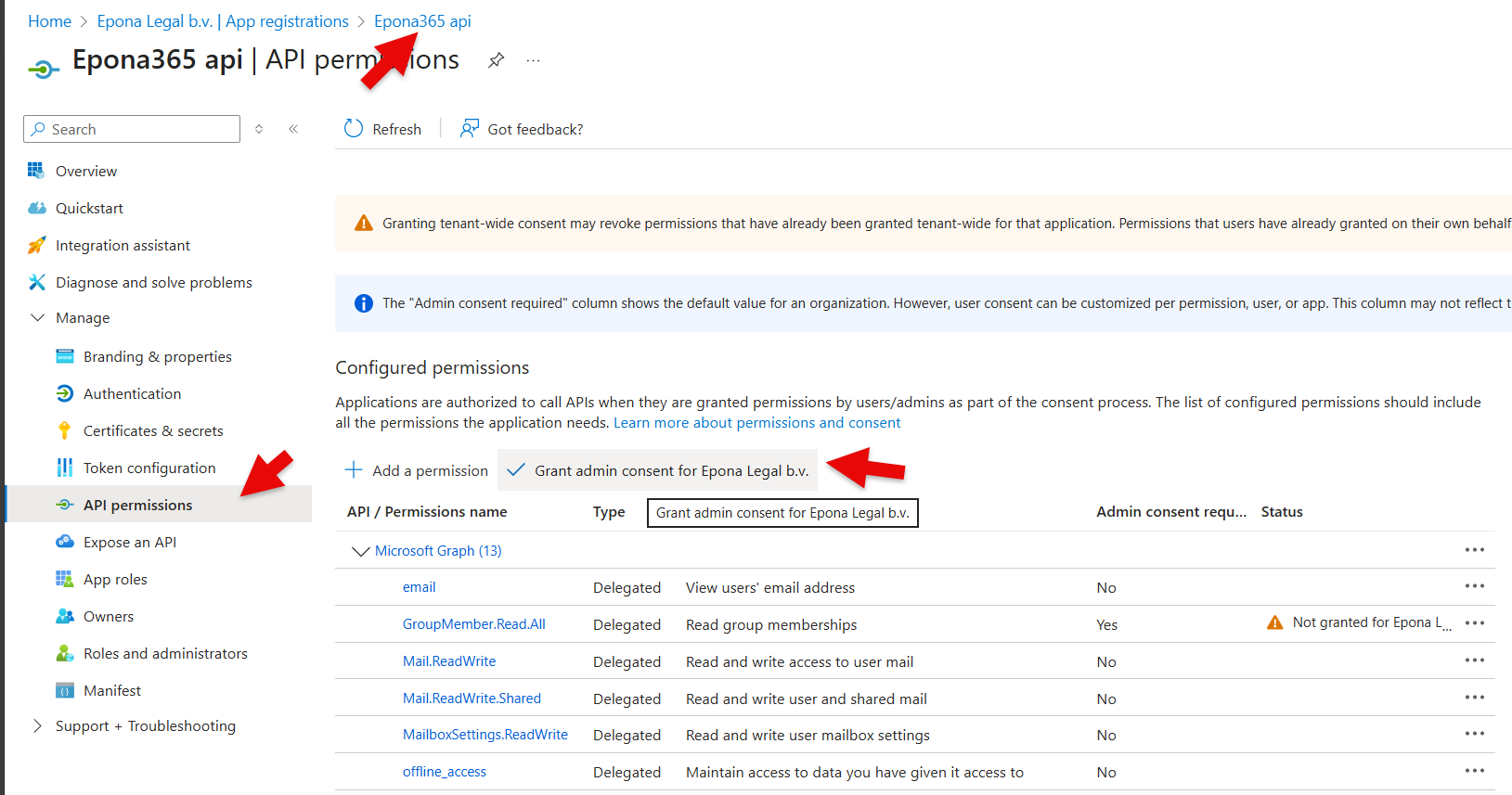Open Got feedback? from toolbar

(x=522, y=129)
